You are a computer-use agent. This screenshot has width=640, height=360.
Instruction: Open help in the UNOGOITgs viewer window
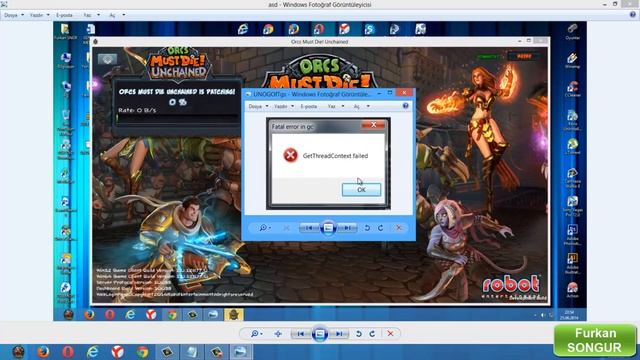(x=405, y=106)
